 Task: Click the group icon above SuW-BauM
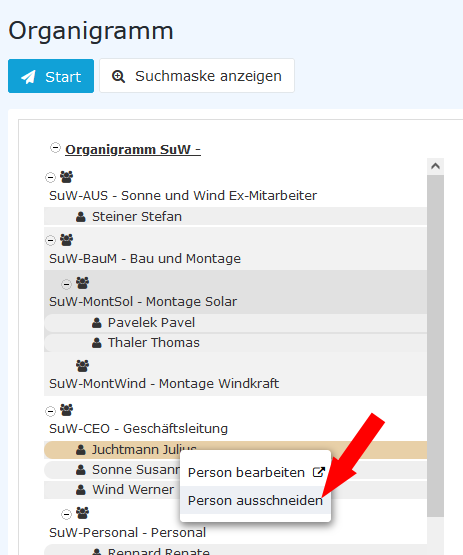click(66, 240)
